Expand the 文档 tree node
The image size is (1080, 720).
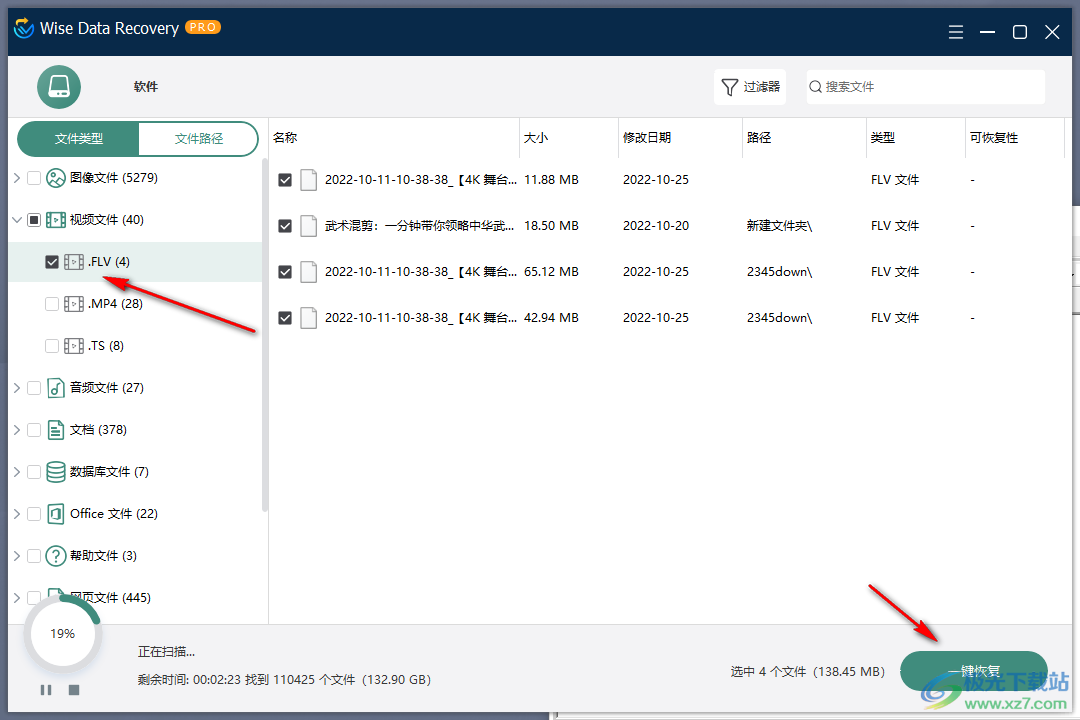click(17, 430)
